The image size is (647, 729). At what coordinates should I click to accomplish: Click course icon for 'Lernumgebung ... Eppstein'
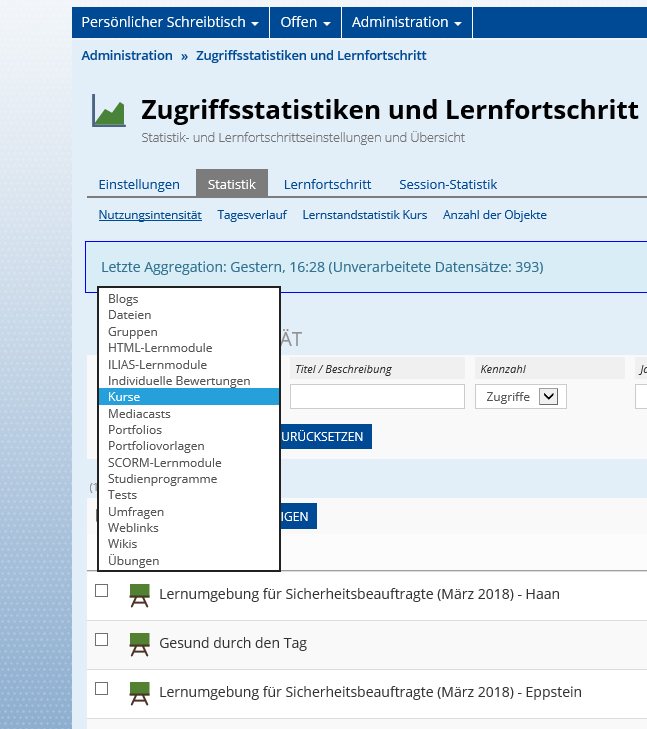coord(139,693)
